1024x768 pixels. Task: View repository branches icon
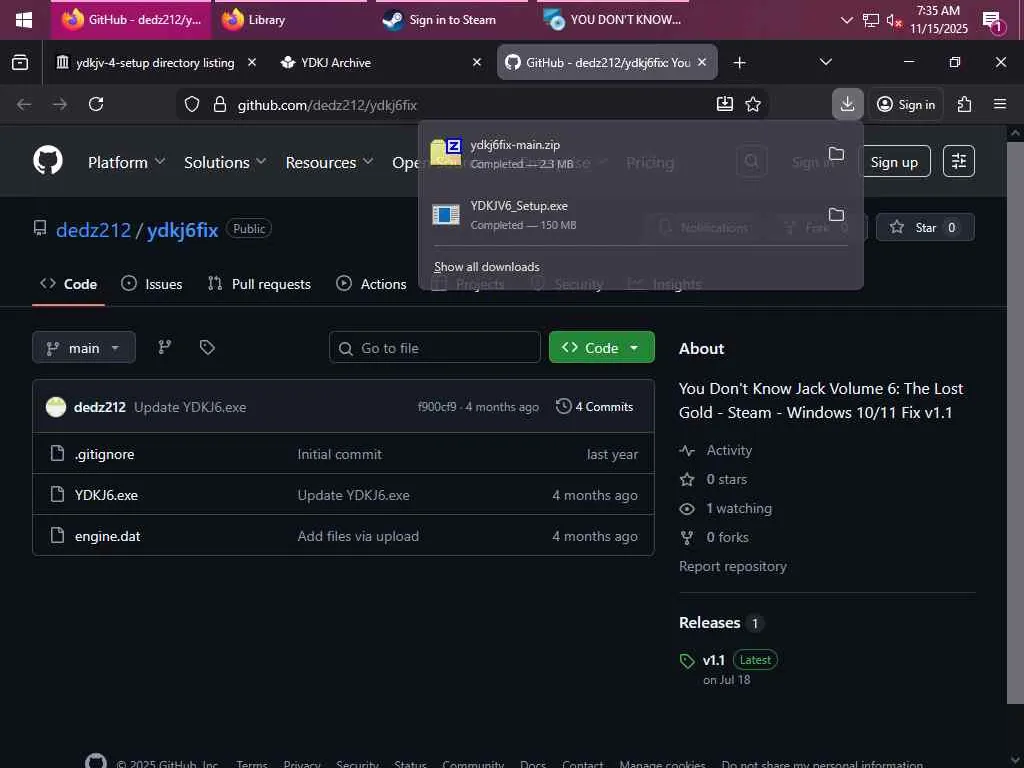pyautogui.click(x=165, y=347)
